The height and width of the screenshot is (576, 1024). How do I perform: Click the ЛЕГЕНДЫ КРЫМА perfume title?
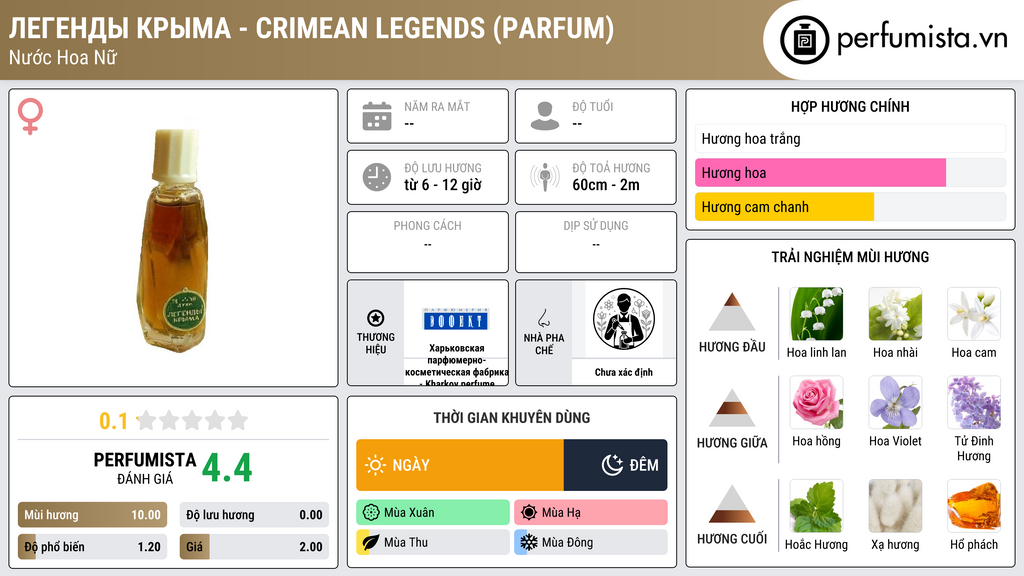(311, 29)
